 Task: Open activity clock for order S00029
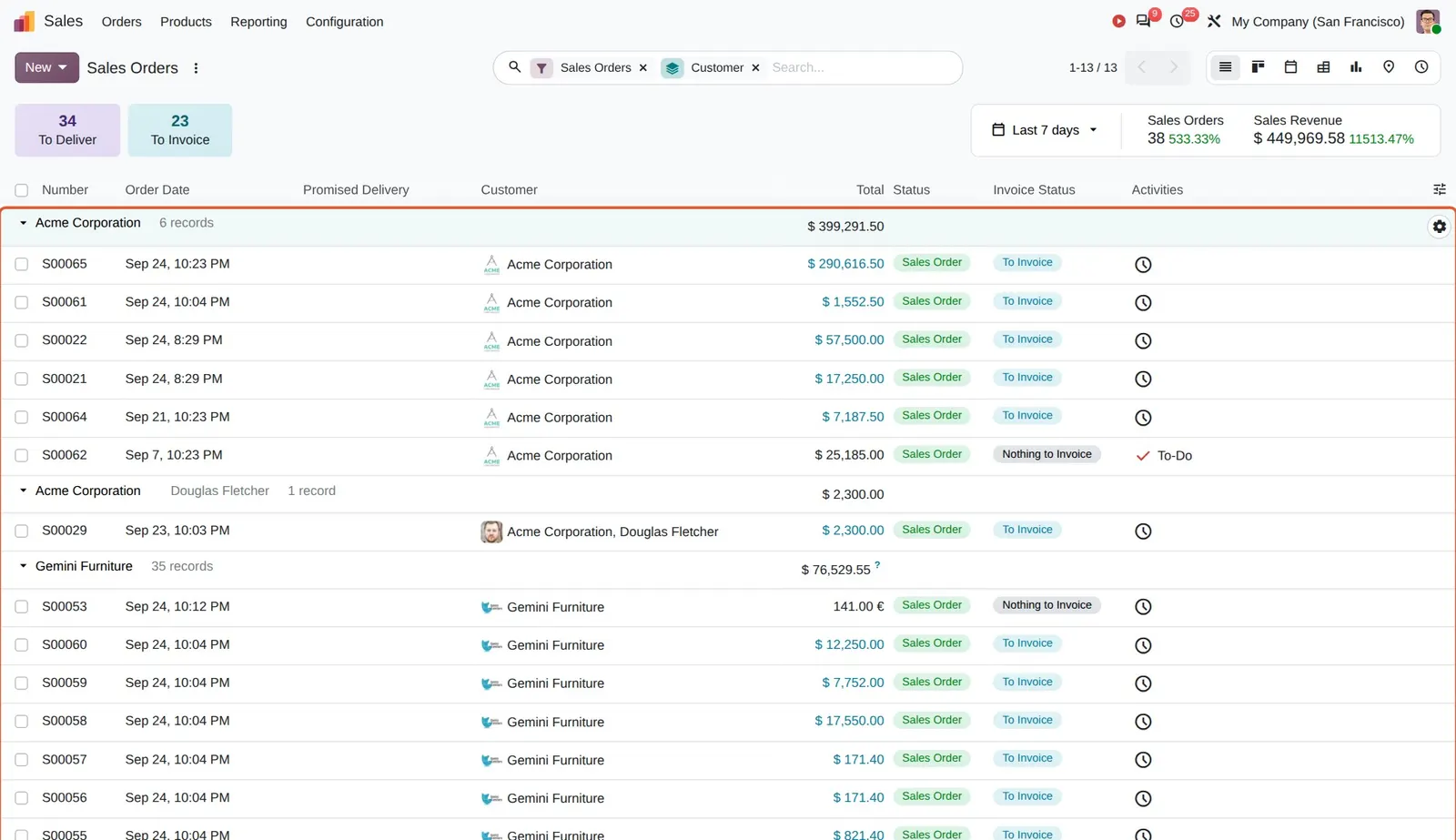coord(1143,531)
